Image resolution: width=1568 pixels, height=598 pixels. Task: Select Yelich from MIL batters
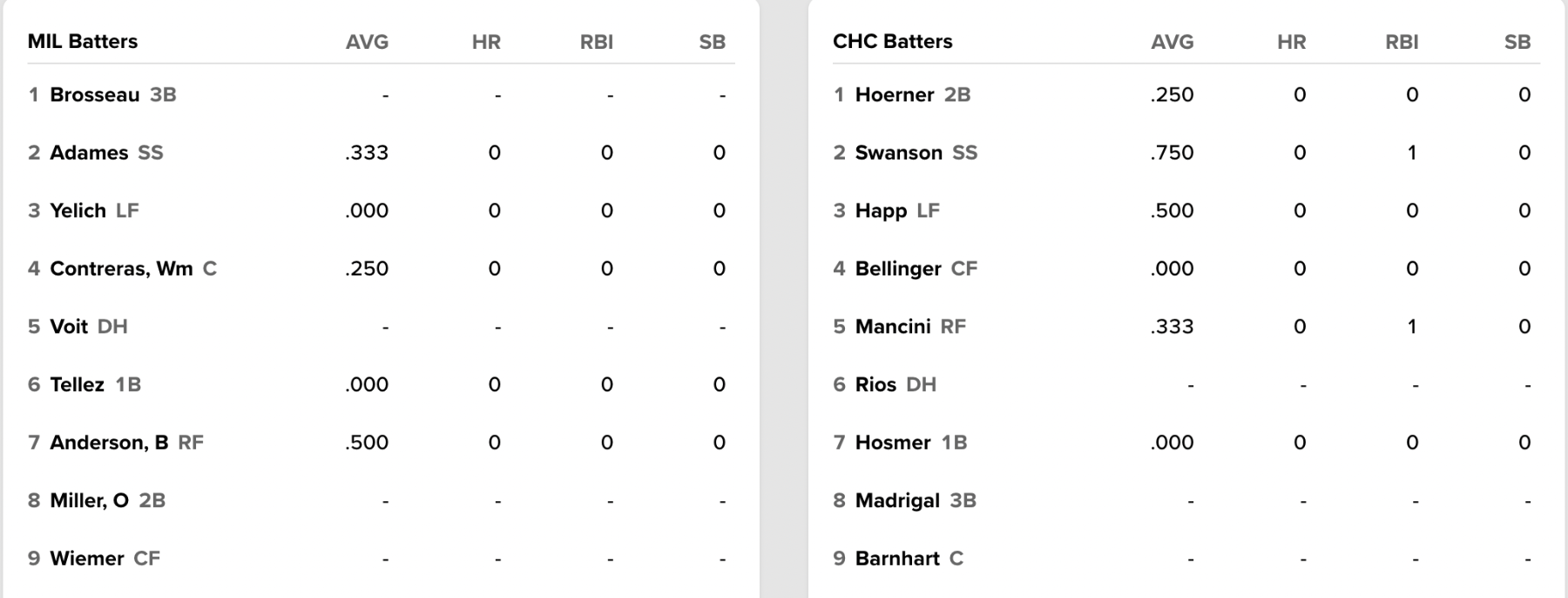point(78,211)
